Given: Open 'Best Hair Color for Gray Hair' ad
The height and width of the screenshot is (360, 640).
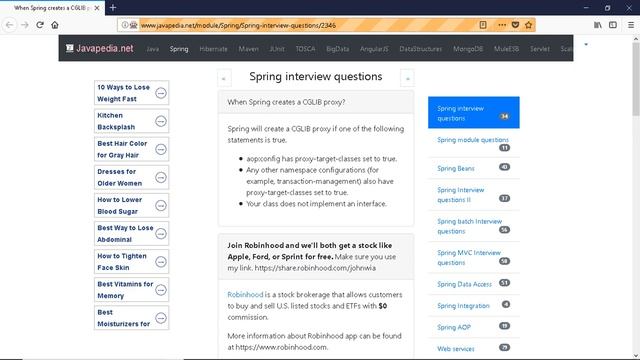Looking at the screenshot, I should 131,149.
